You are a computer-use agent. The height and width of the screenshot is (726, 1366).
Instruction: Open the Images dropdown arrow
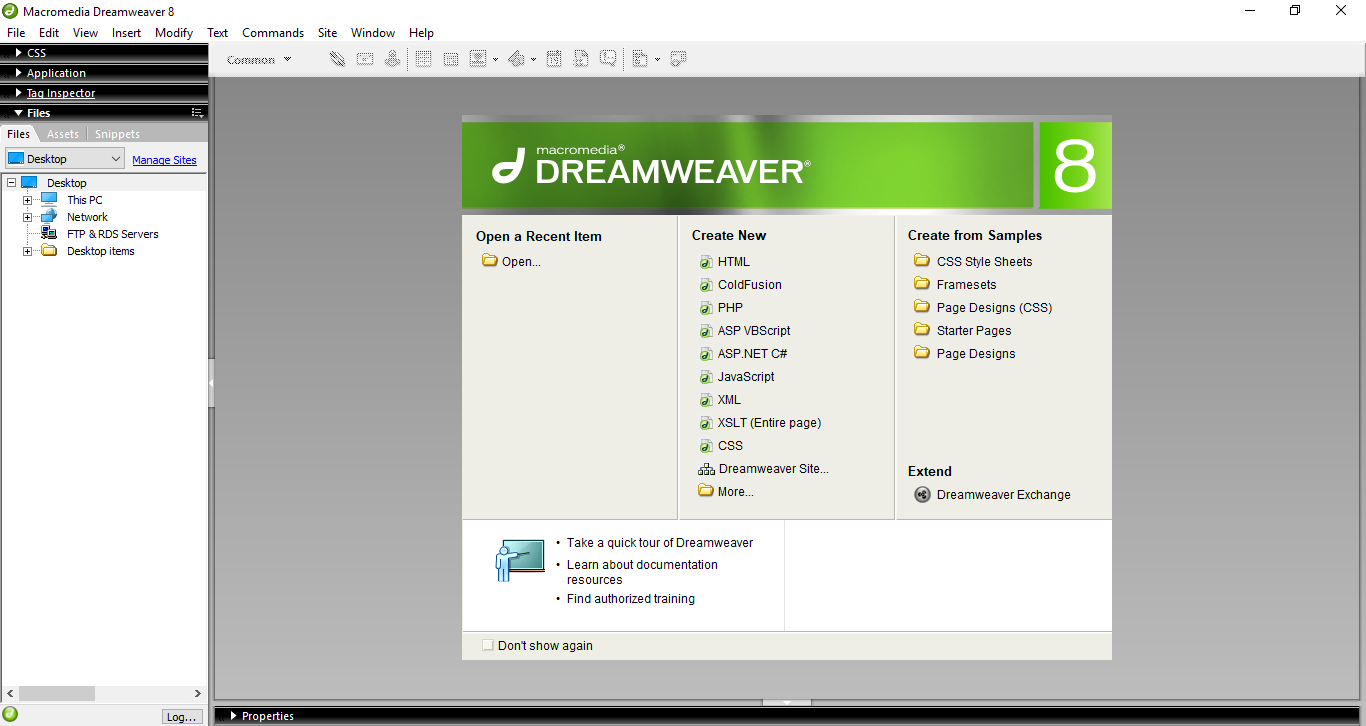coord(495,59)
